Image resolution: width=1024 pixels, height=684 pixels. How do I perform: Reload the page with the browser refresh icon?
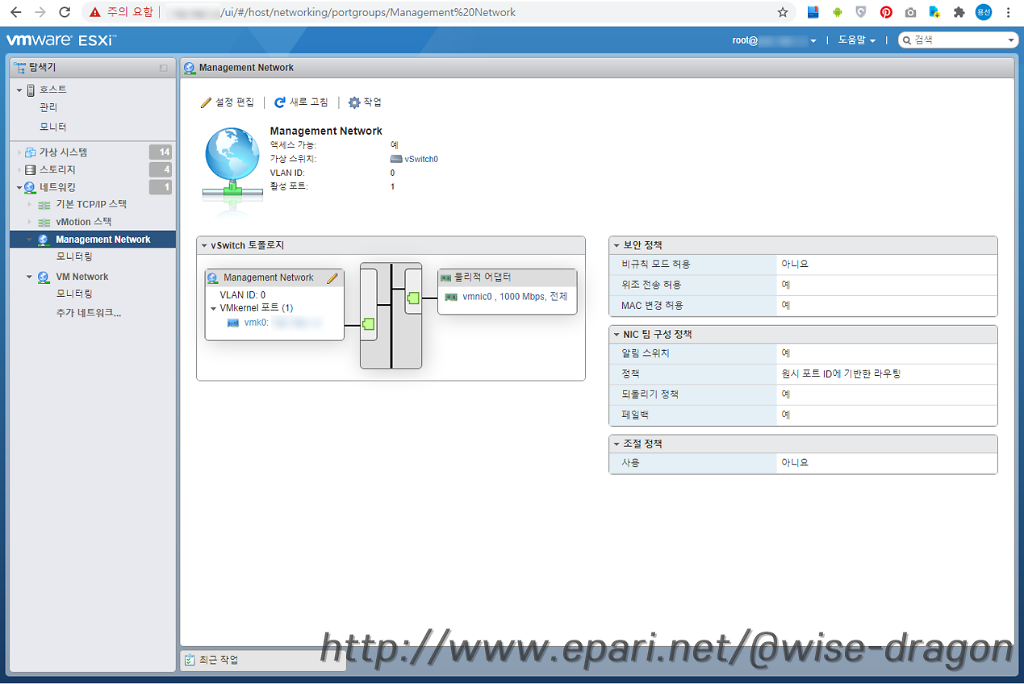pyautogui.click(x=64, y=12)
